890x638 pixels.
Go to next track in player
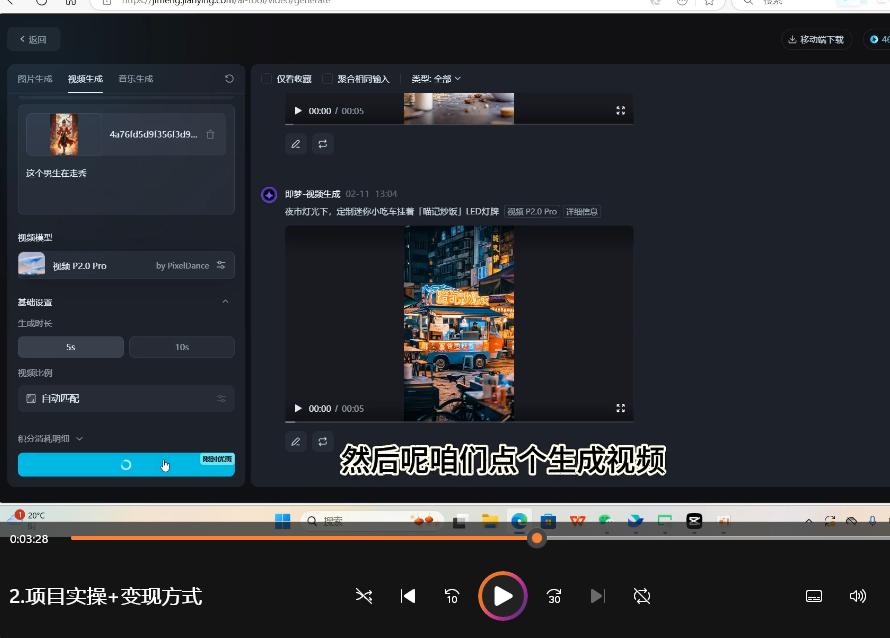point(598,596)
